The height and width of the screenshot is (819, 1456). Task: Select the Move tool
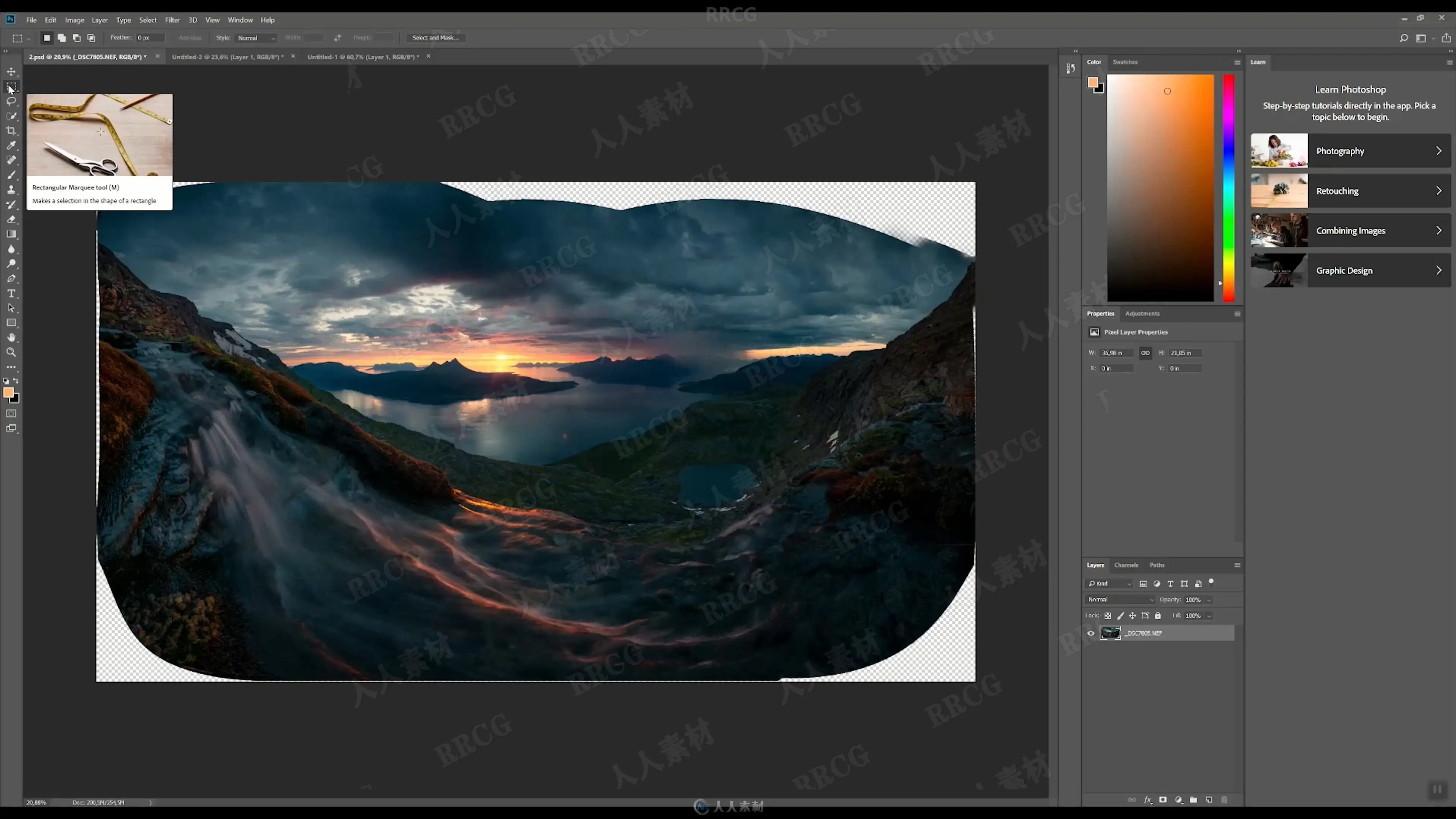(x=11, y=72)
